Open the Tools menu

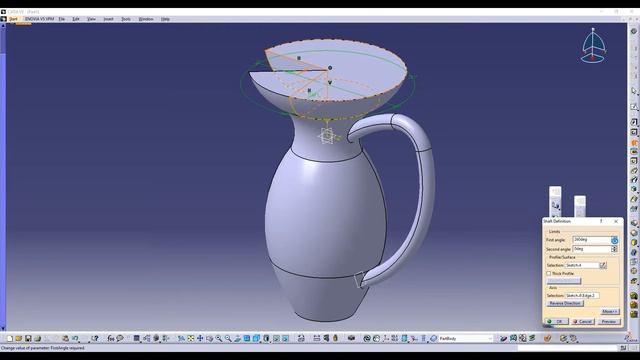coord(126,19)
